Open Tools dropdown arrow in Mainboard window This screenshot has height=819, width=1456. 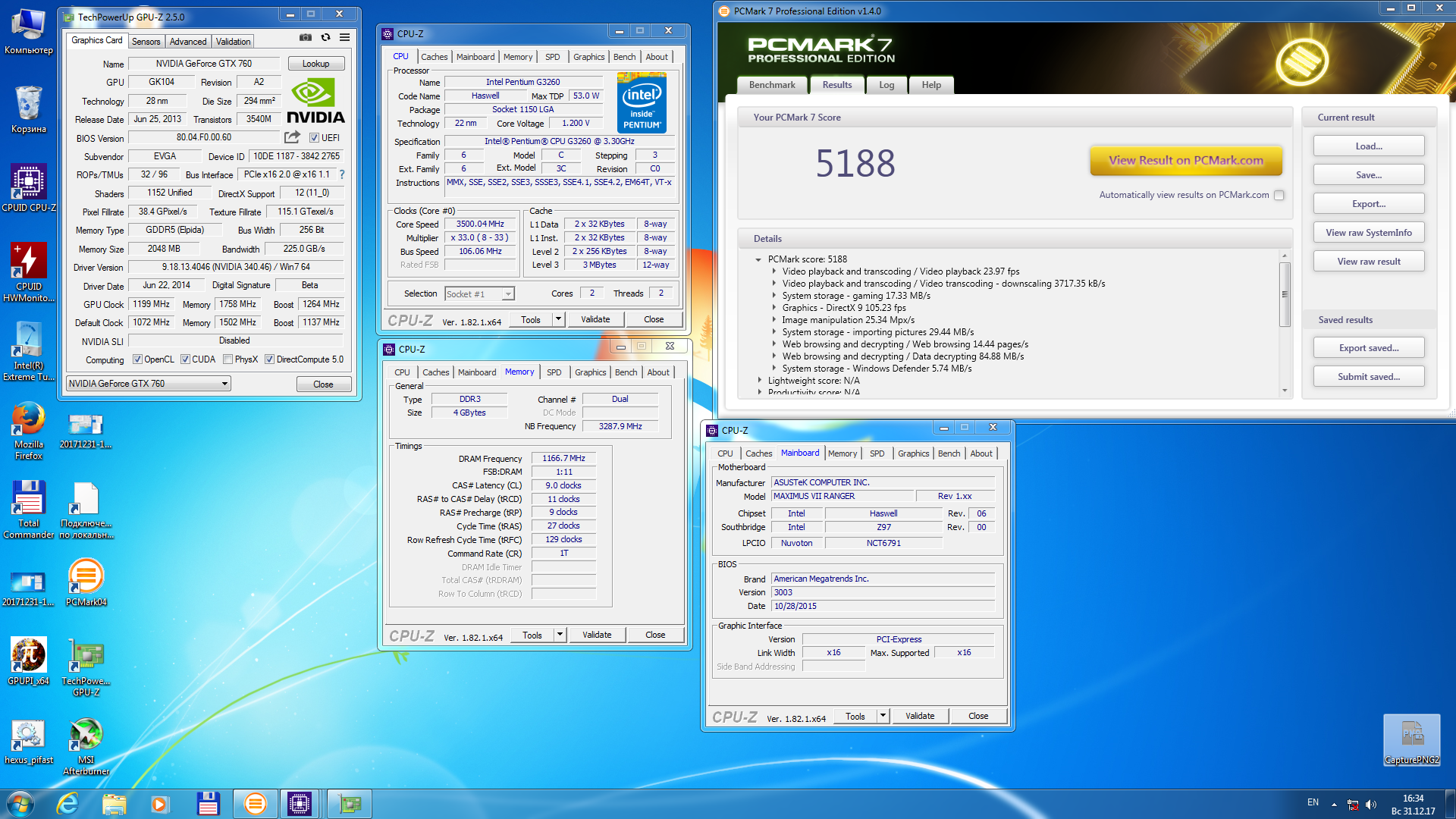[x=883, y=716]
